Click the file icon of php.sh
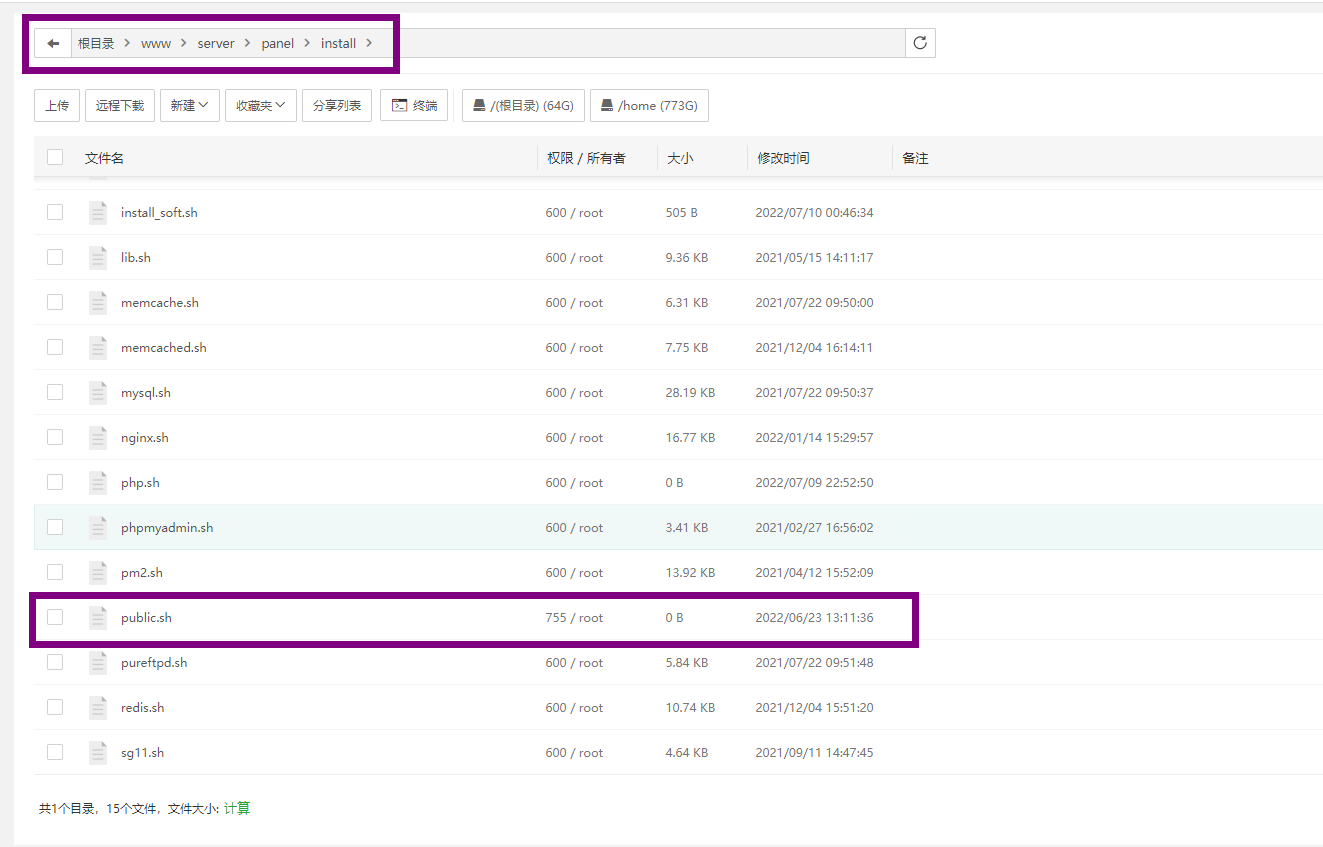Image resolution: width=1323 pixels, height=847 pixels. coord(97,482)
